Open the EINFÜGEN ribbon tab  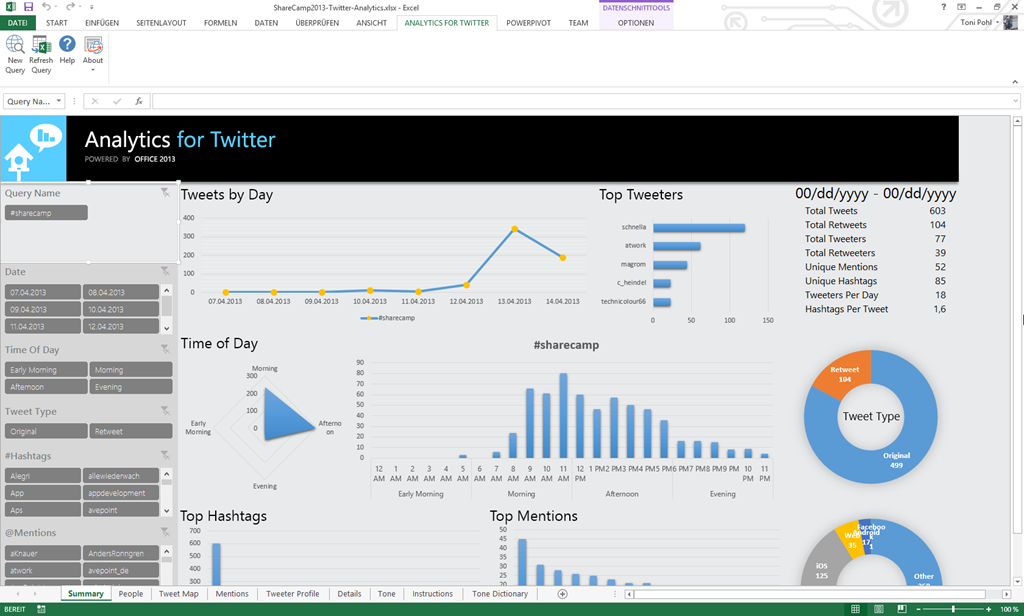[102, 22]
